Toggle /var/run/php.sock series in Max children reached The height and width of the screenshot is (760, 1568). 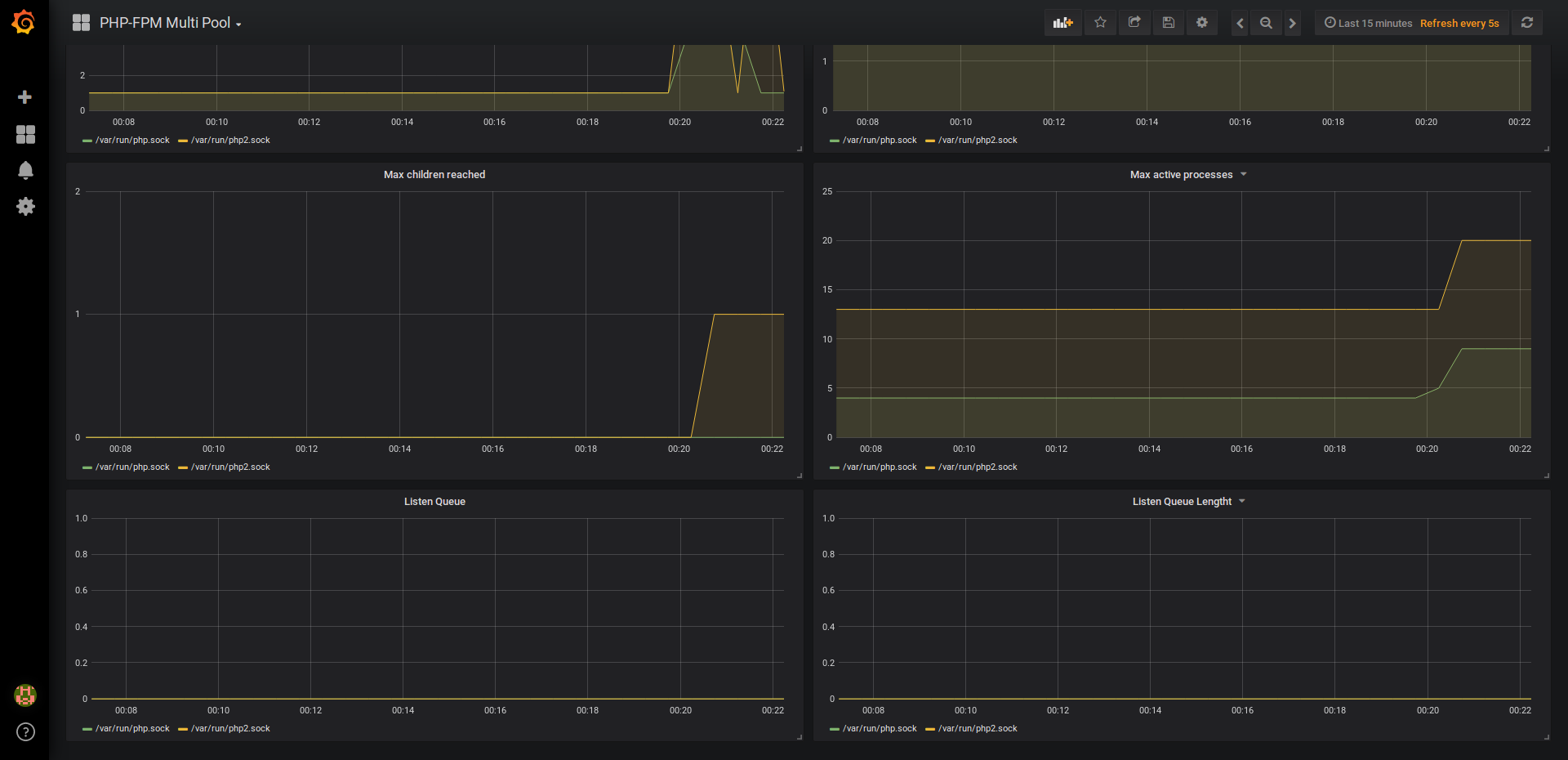(x=132, y=467)
